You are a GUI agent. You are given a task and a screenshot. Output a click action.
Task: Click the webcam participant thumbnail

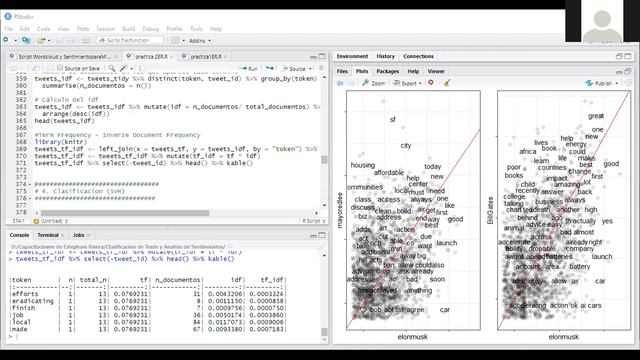602,21
